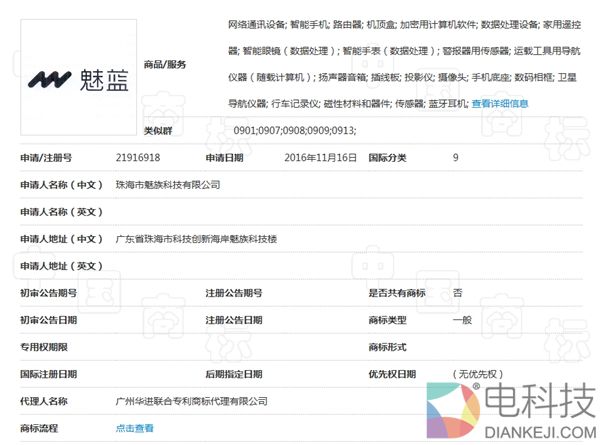This screenshot has width=600, height=445.
Task: Select goods text line starting 导航仪器
Action: (348, 103)
